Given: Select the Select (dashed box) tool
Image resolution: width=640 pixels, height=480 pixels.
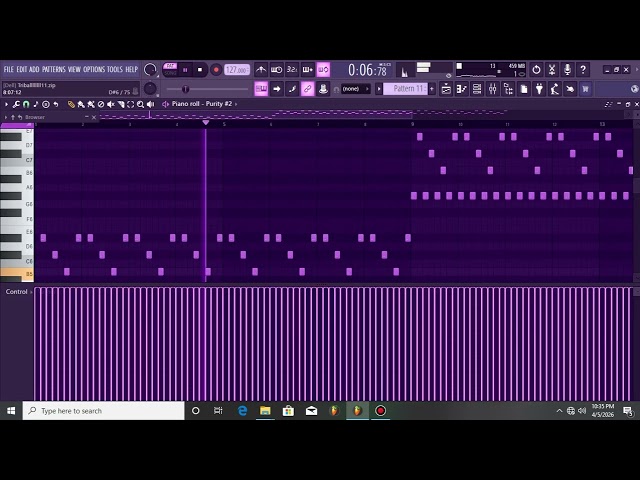Looking at the screenshot, I should pyautogui.click(x=131, y=104).
